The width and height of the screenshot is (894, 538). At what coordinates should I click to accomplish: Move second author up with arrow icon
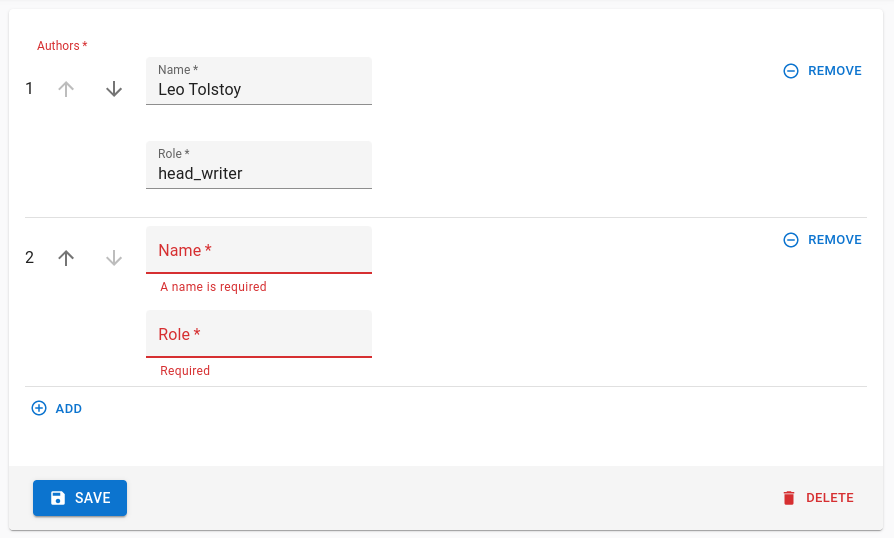66,258
